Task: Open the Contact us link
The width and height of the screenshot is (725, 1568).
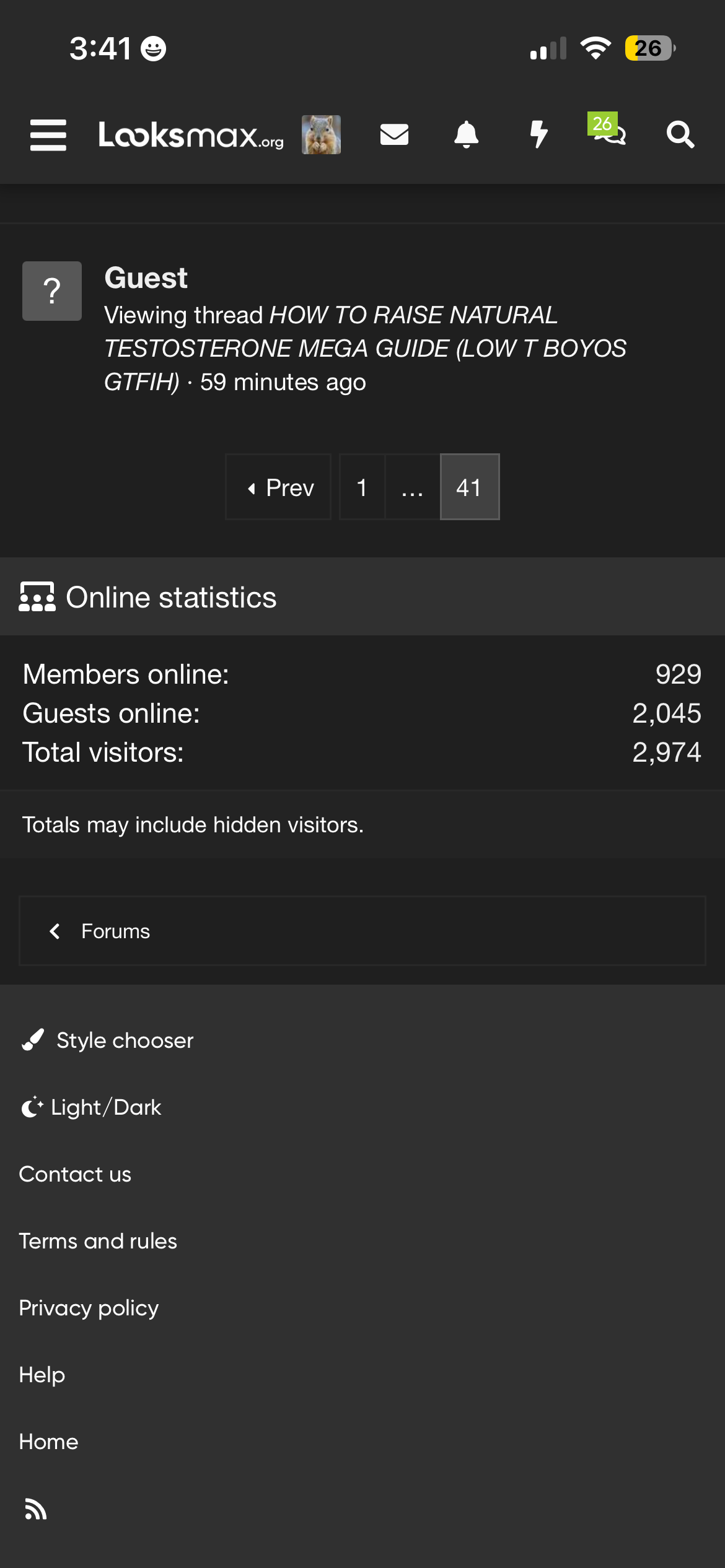Action: tap(75, 1174)
